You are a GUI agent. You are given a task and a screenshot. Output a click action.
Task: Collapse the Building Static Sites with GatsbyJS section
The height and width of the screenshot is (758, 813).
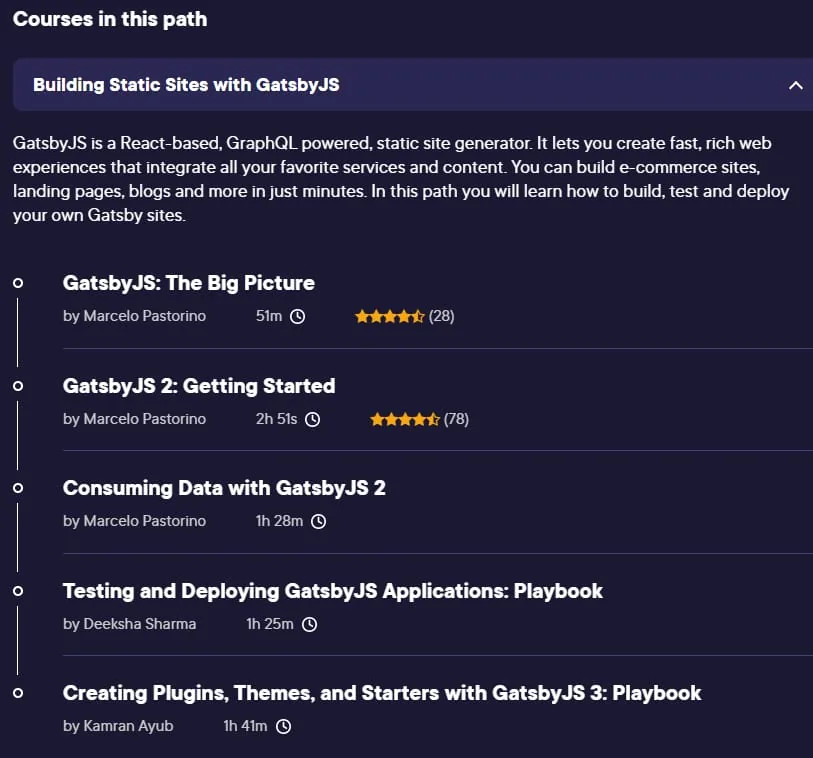(795, 85)
